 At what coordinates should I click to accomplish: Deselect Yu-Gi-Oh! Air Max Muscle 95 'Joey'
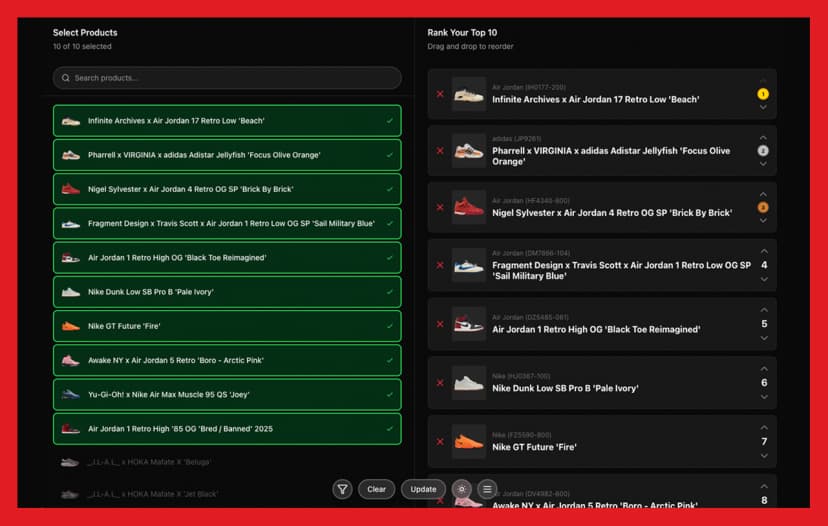point(227,394)
